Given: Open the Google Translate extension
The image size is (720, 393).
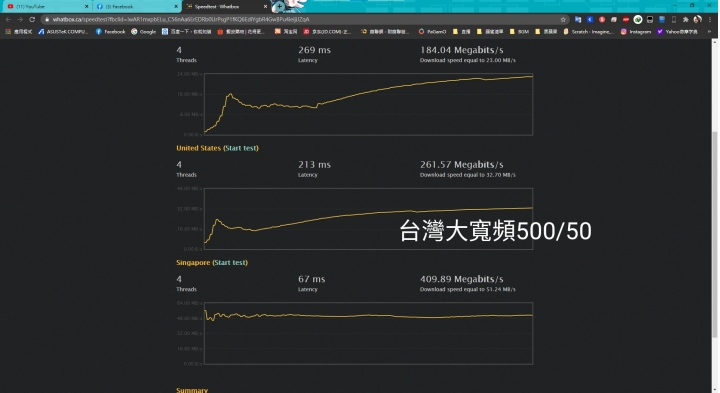Looking at the screenshot, I should point(578,19).
